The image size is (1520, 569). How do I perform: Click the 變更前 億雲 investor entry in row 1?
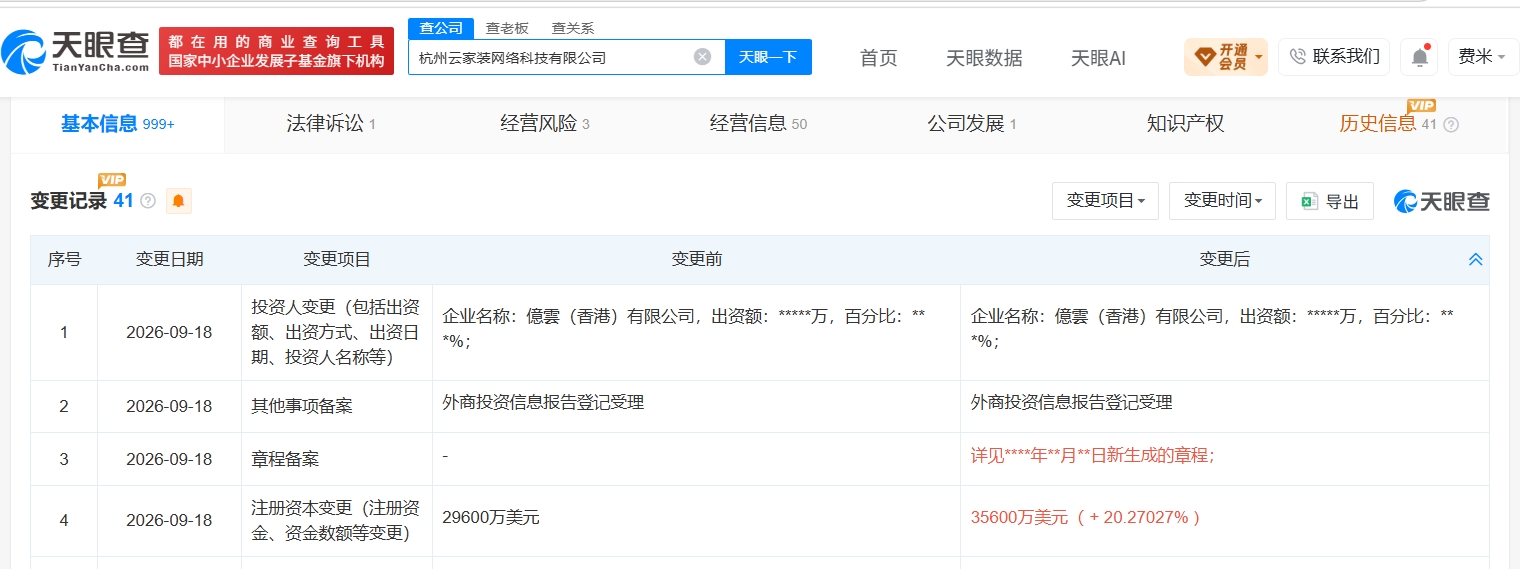(x=683, y=329)
